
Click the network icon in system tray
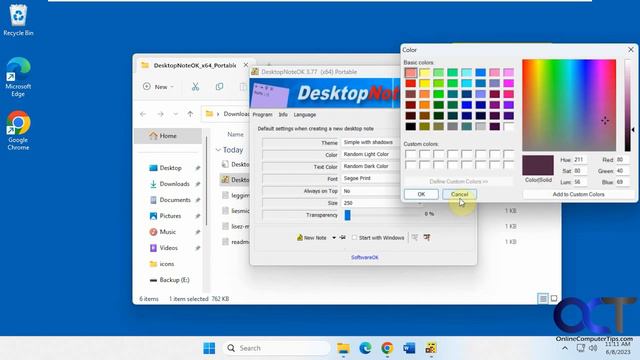pyautogui.click(x=580, y=348)
